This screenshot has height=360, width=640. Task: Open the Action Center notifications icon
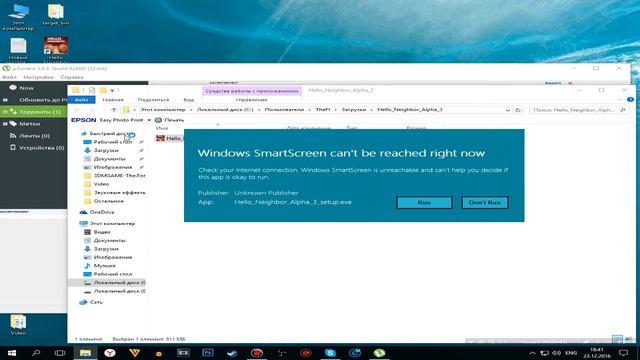tap(623, 353)
